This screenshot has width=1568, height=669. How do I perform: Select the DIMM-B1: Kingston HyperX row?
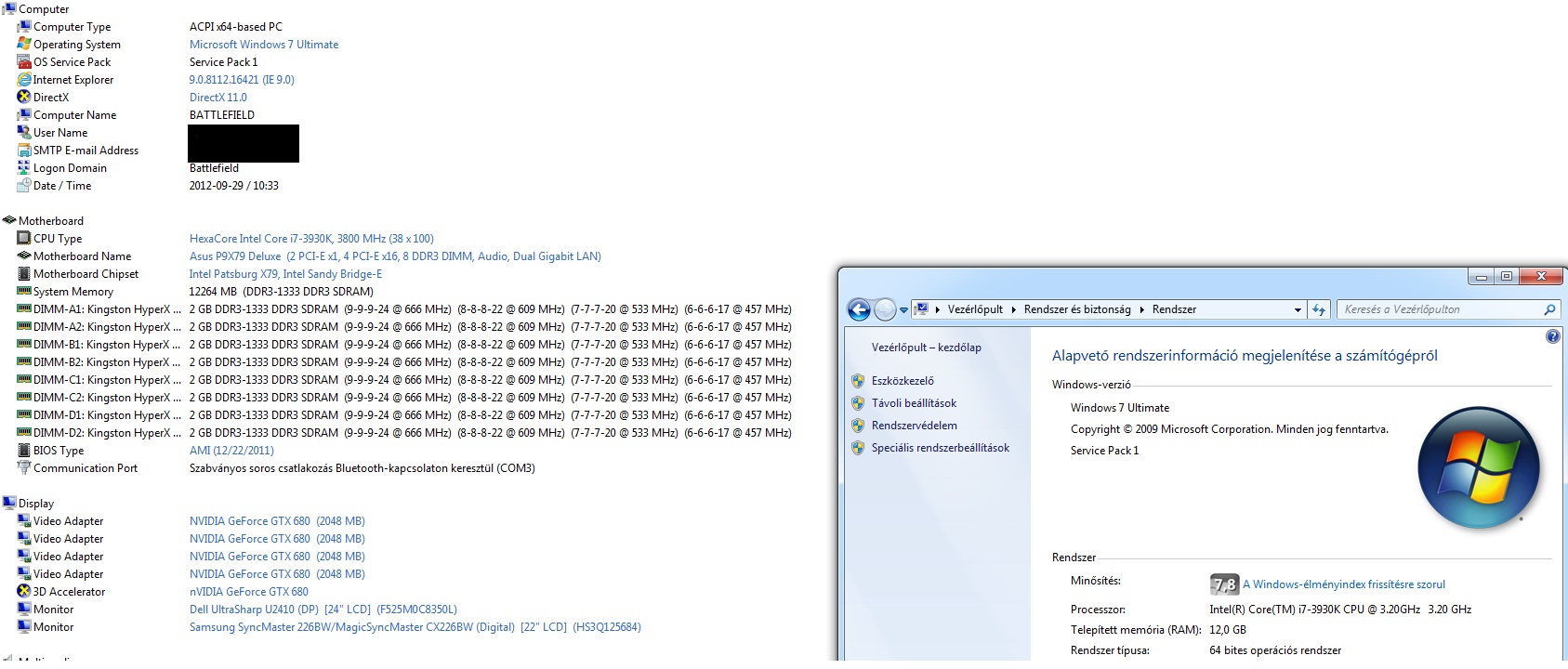pyautogui.click(x=404, y=345)
